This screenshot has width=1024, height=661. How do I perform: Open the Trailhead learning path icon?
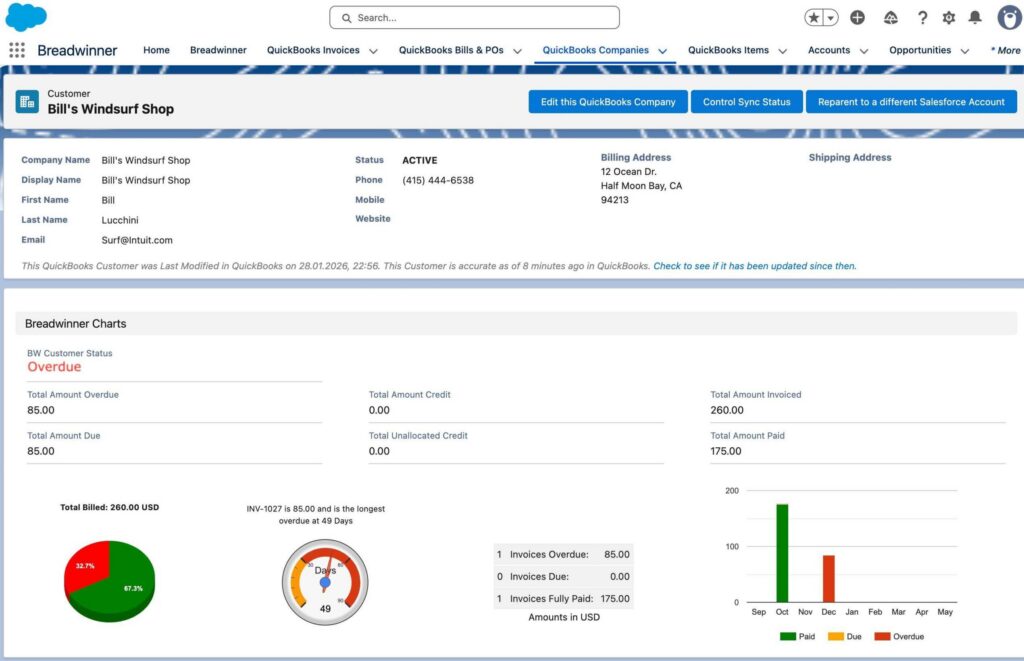coord(891,18)
